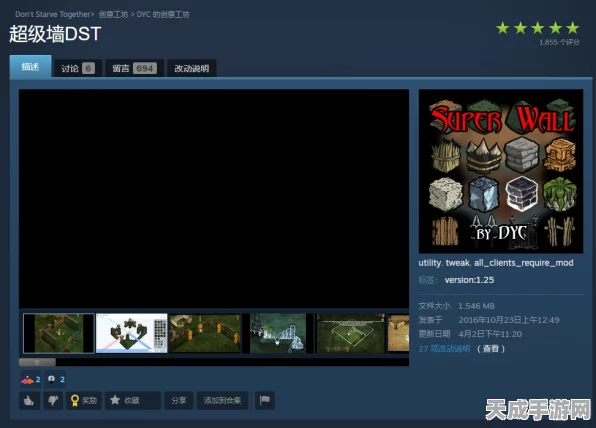The height and width of the screenshot is (428, 596).
Task: Switch to the 描述 tab
Action: (30, 67)
